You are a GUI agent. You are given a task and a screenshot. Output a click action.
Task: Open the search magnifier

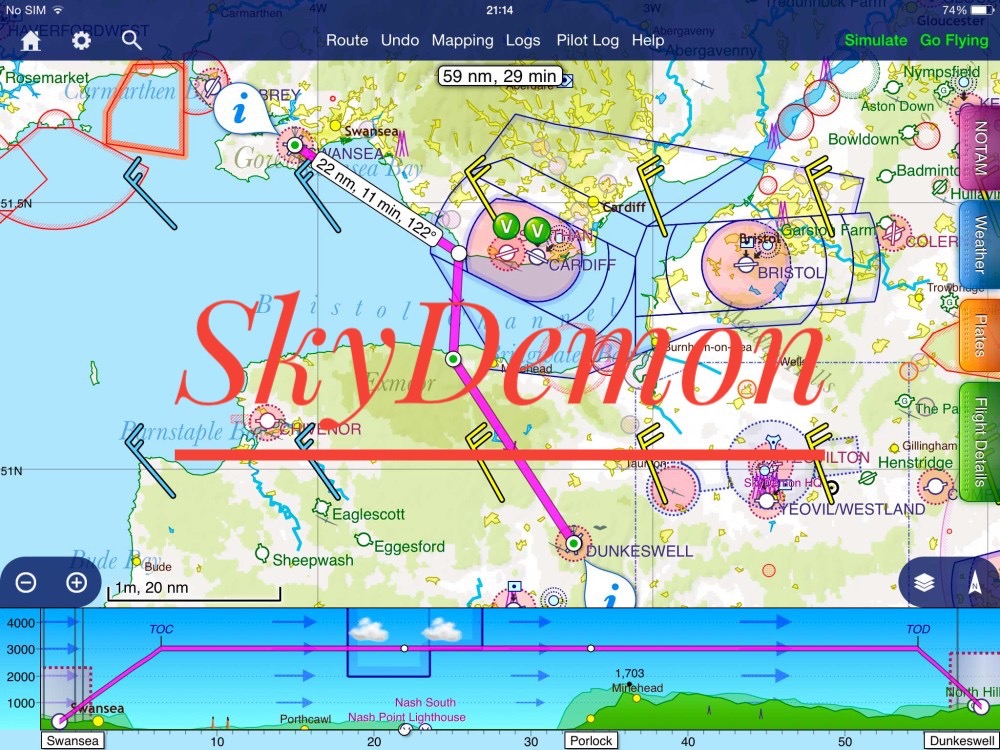click(x=131, y=40)
